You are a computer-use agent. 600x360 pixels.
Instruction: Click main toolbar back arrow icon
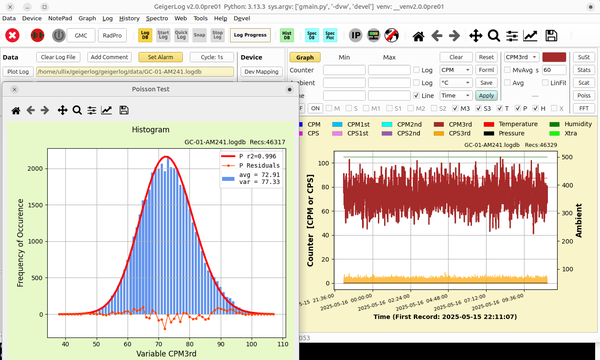coord(437,36)
